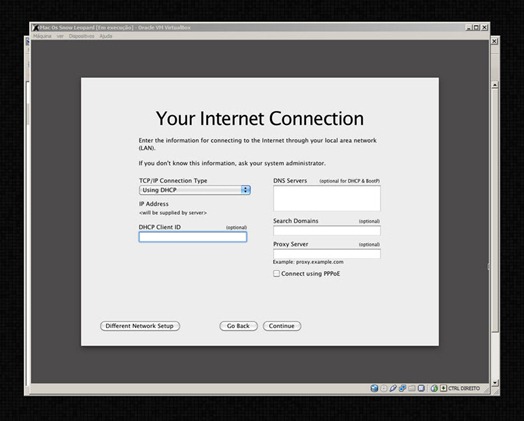
Task: Maximize the VirtualBox window
Action: tap(477, 27)
